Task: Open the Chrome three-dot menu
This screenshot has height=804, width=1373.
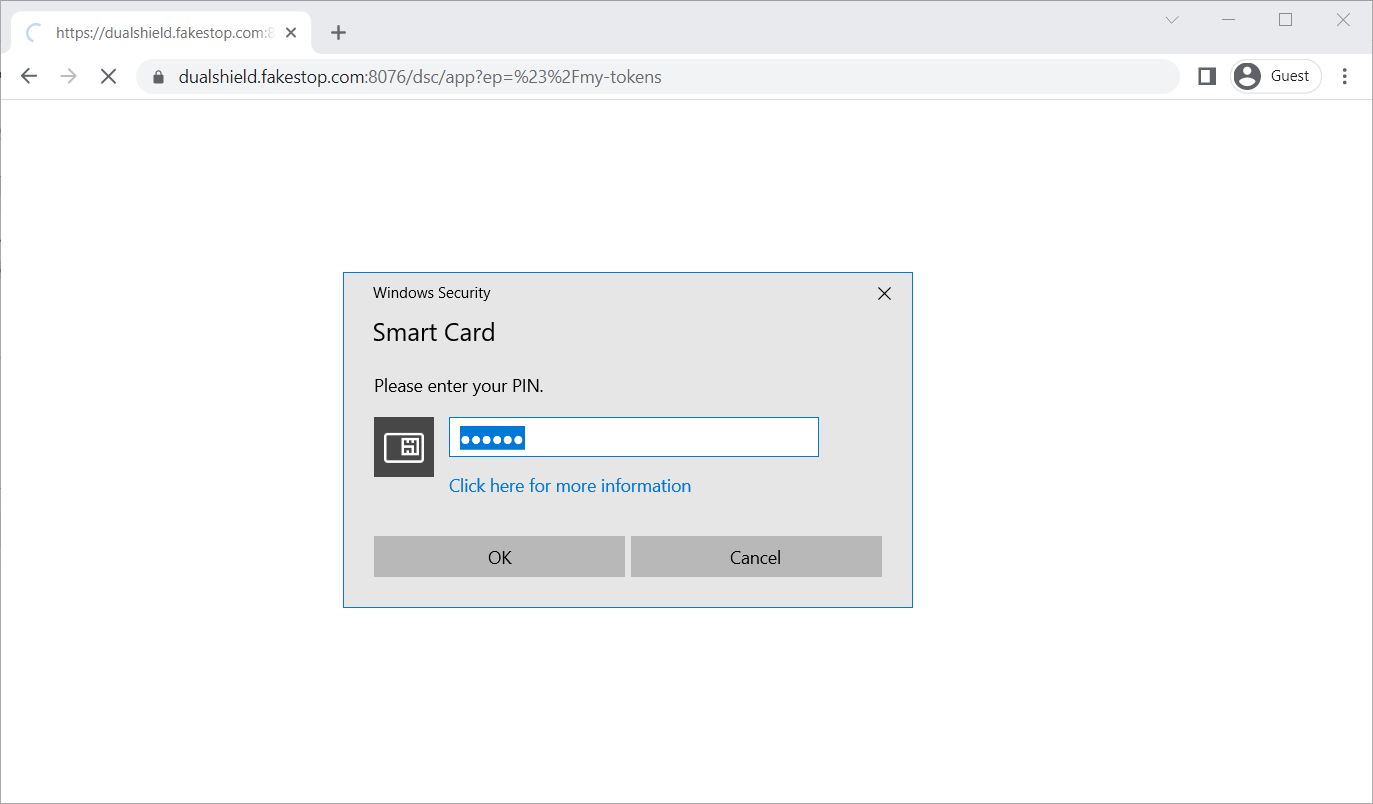Action: (x=1345, y=76)
